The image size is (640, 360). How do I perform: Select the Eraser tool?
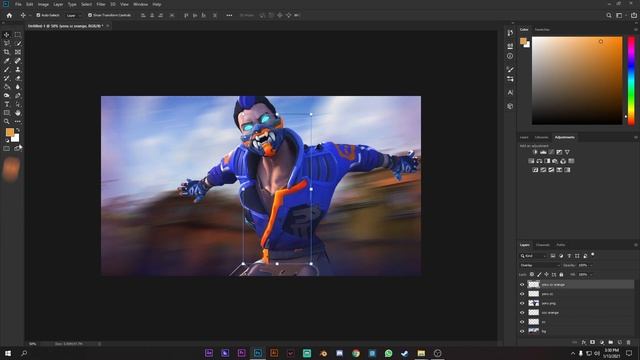pyautogui.click(x=18, y=78)
